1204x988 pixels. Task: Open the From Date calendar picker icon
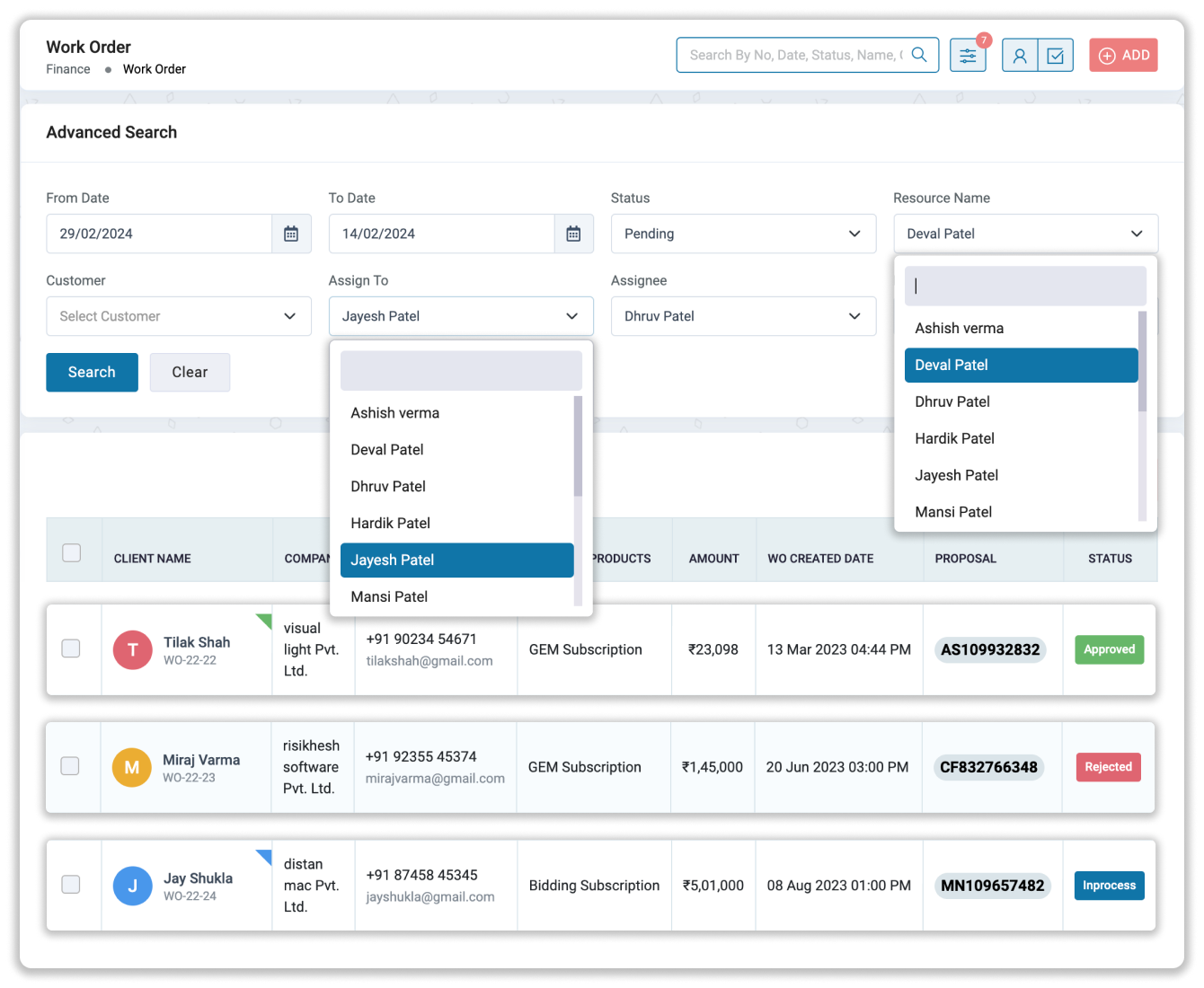click(x=291, y=234)
